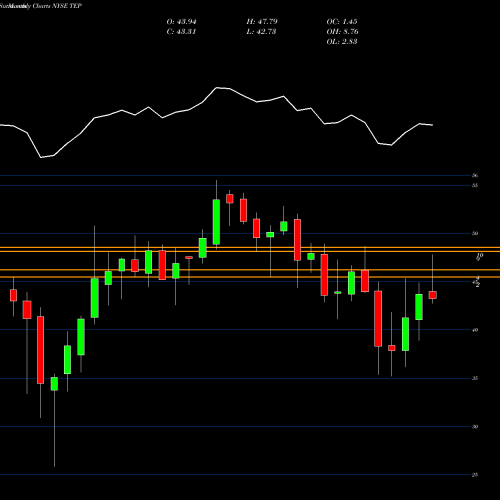Click the 40 price axis label
The height and width of the screenshot is (500, 500).
tap(475, 330)
